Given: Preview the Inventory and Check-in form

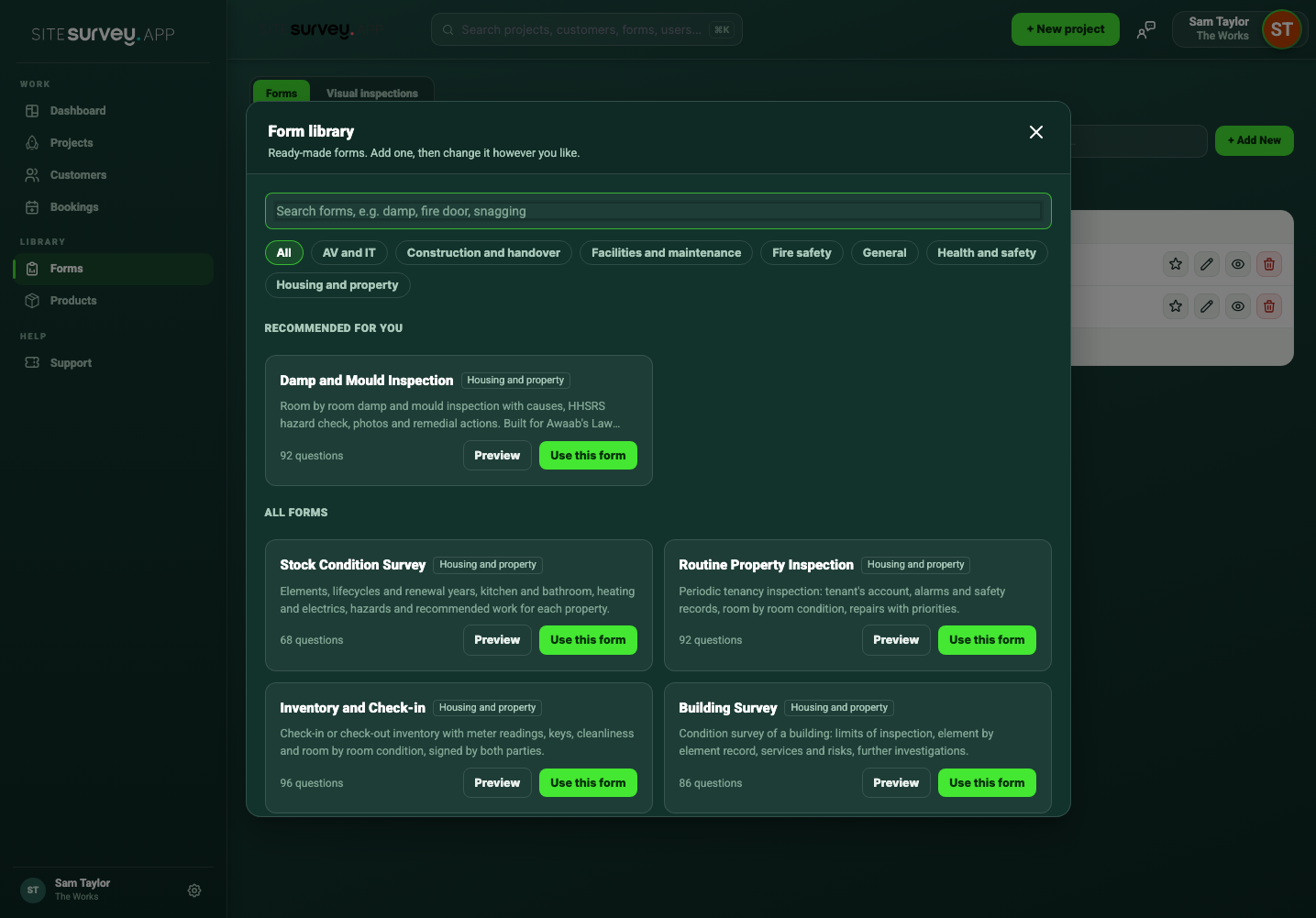Looking at the screenshot, I should pyautogui.click(x=497, y=783).
